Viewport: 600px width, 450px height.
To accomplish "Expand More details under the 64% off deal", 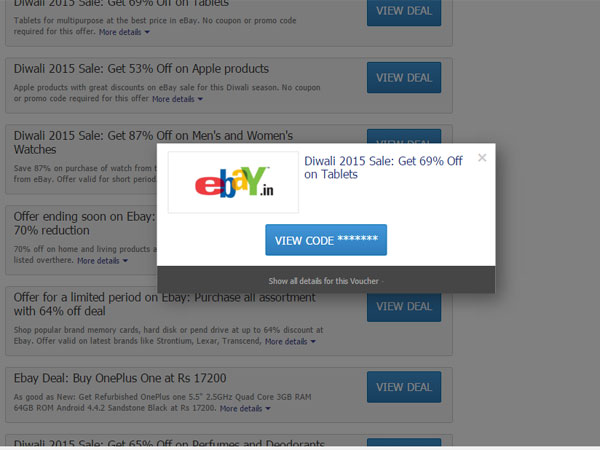I will pyautogui.click(x=290, y=341).
